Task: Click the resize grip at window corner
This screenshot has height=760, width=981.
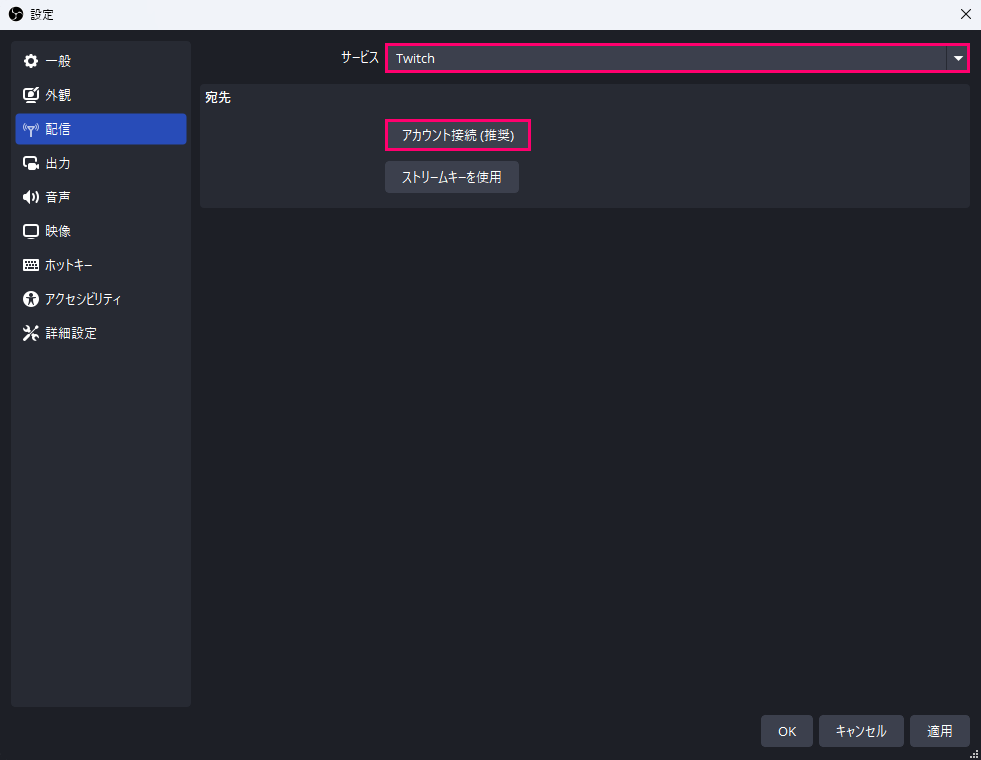Action: [x=974, y=754]
